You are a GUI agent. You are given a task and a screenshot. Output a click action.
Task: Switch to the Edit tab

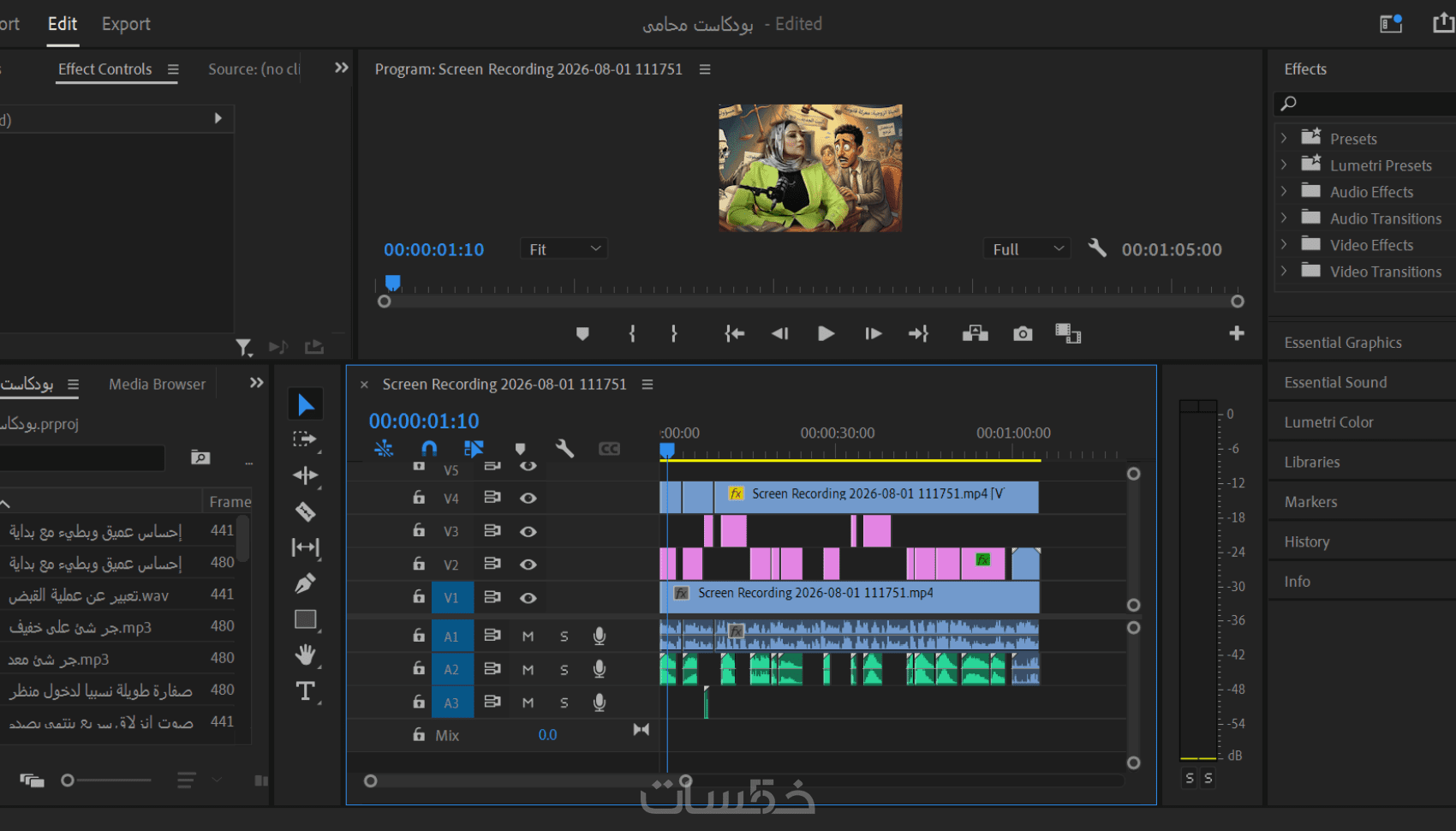click(63, 24)
